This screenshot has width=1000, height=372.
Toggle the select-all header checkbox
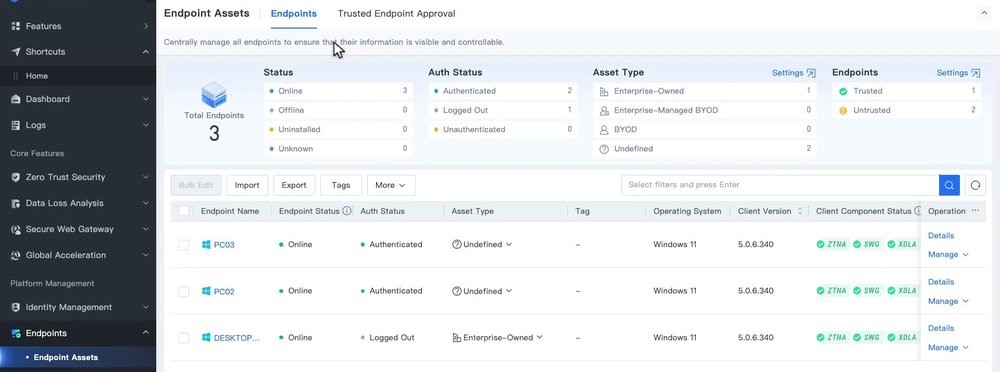(184, 211)
